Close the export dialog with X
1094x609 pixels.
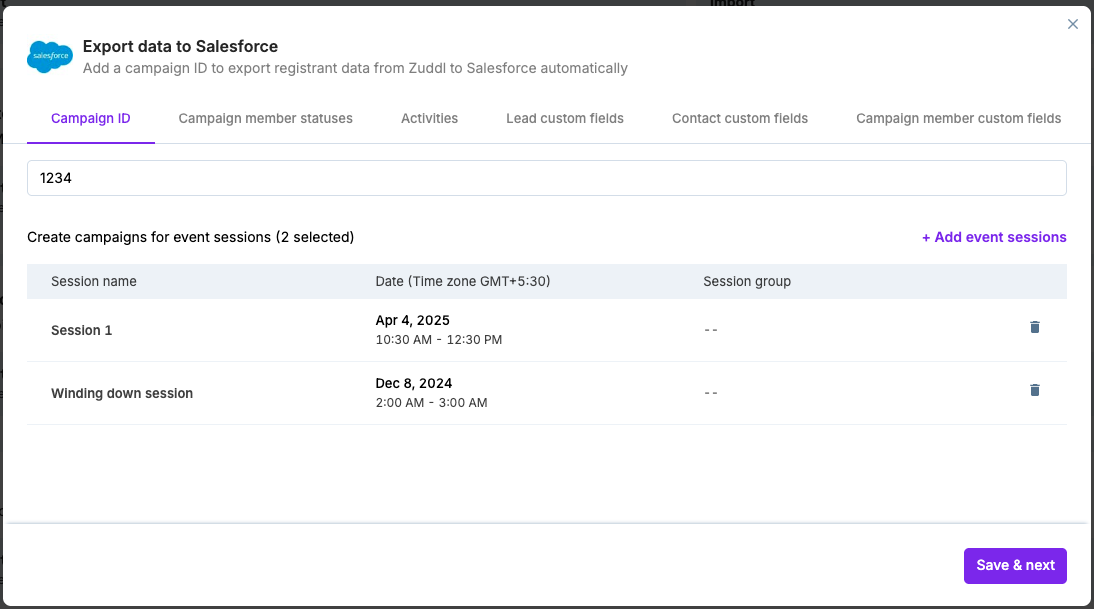coord(1073,24)
